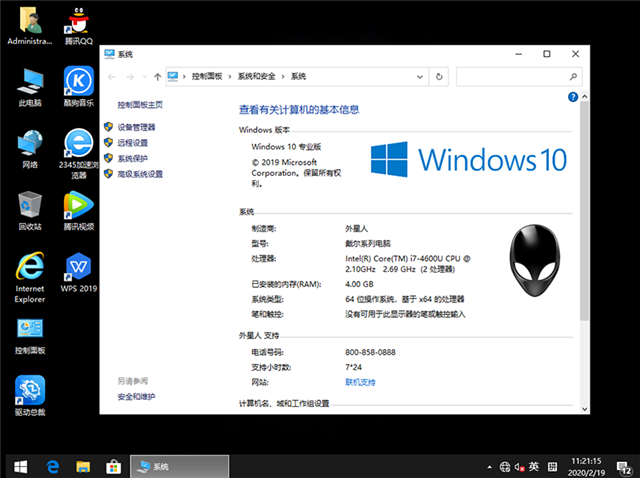Open the 驱动总裁 desktop icon
The height and width of the screenshot is (478, 640).
coord(29,392)
